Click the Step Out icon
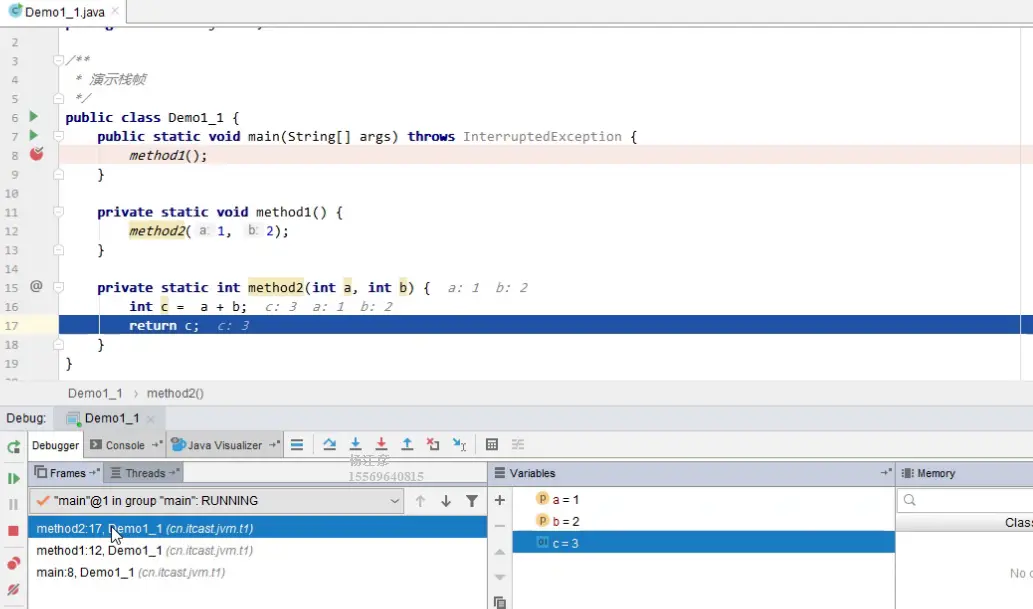Viewport: 1033px width, 609px height. tap(407, 445)
